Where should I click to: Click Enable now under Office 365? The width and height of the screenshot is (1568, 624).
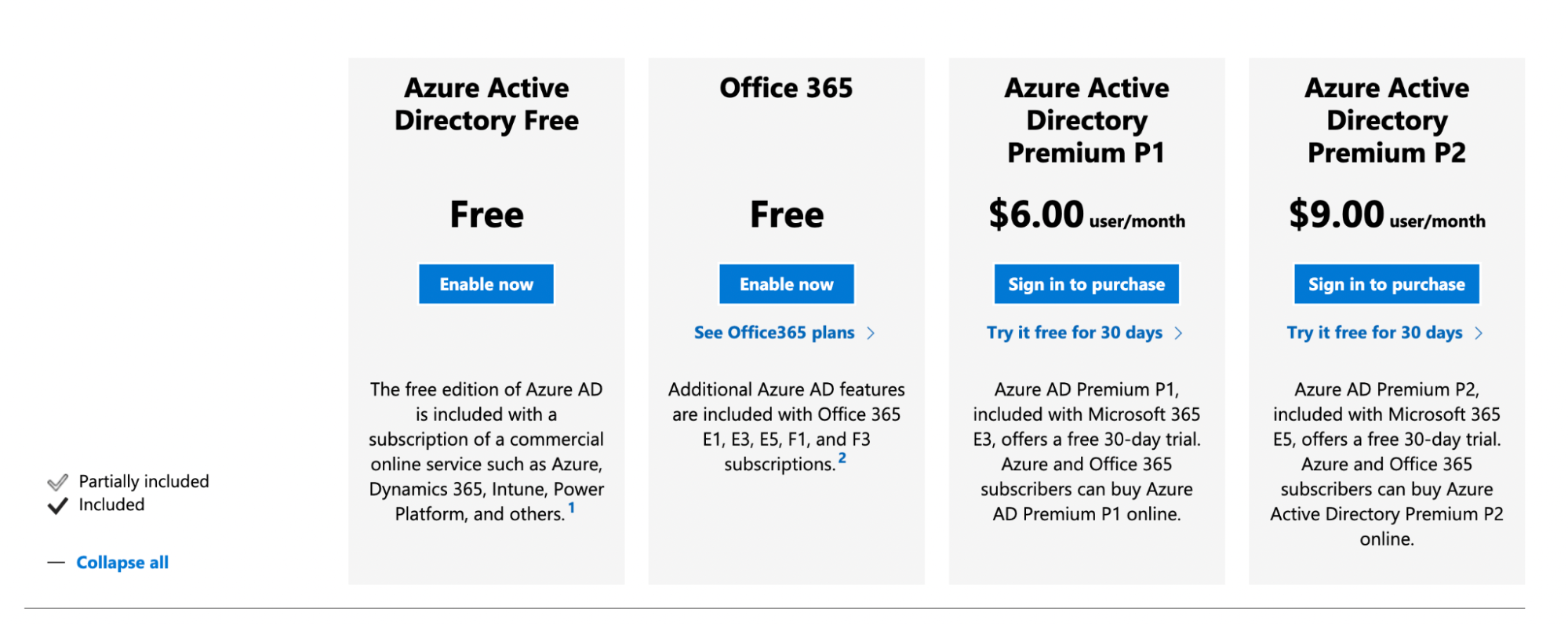tap(786, 284)
